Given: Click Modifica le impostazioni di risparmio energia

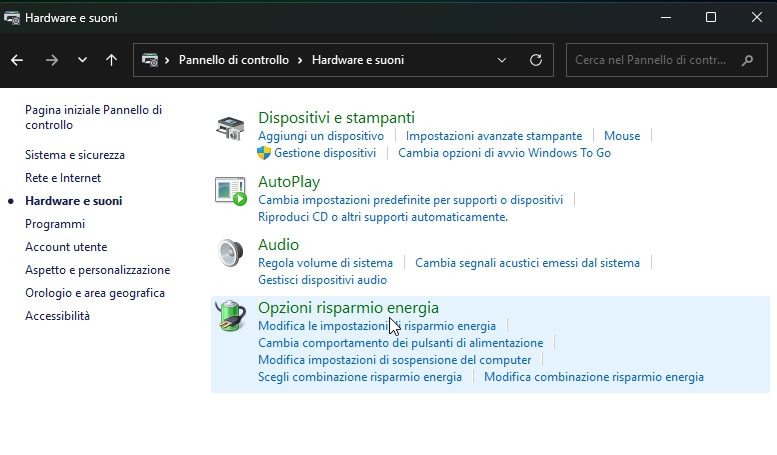Looking at the screenshot, I should 377,326.
